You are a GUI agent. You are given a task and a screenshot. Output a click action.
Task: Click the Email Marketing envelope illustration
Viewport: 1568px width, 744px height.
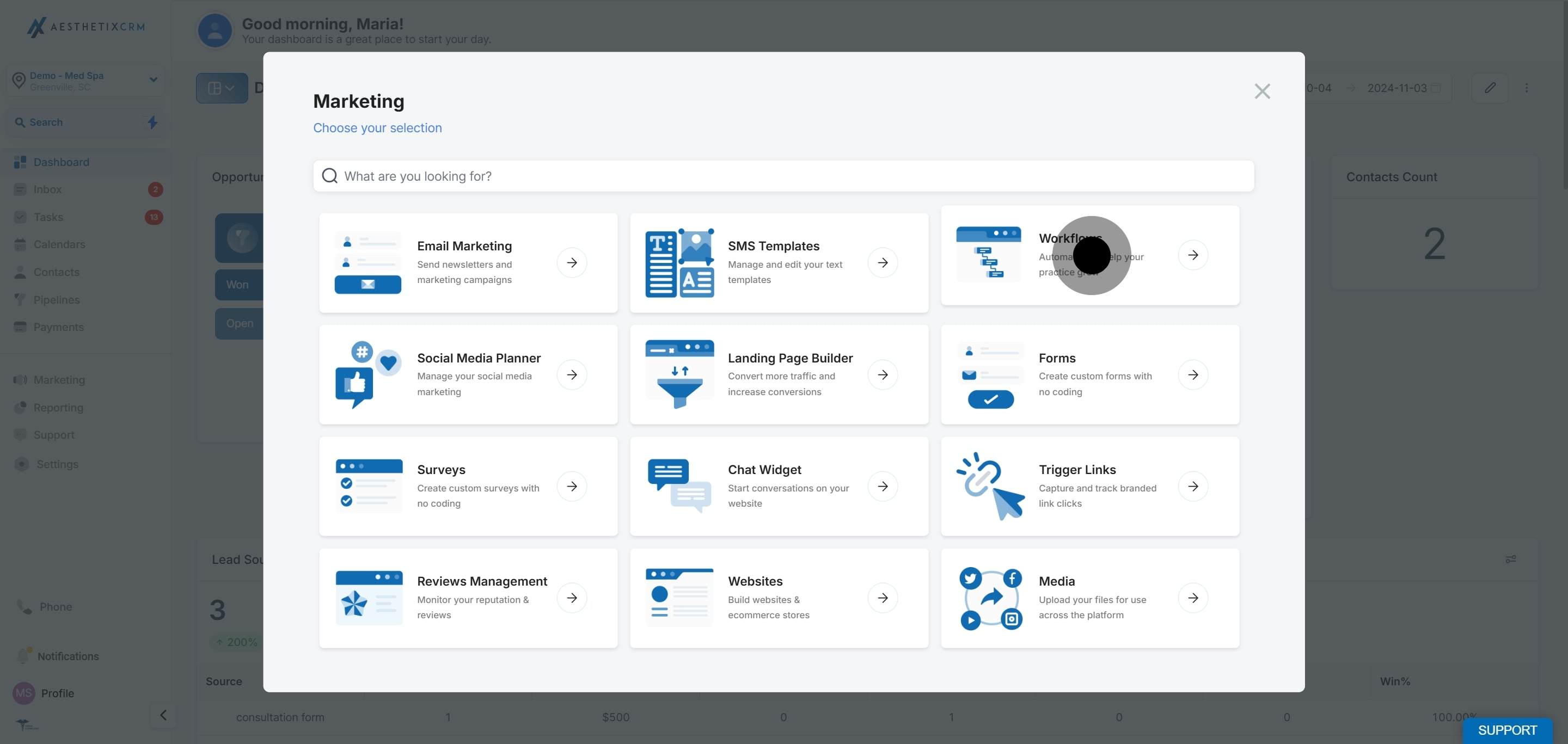pos(367,263)
